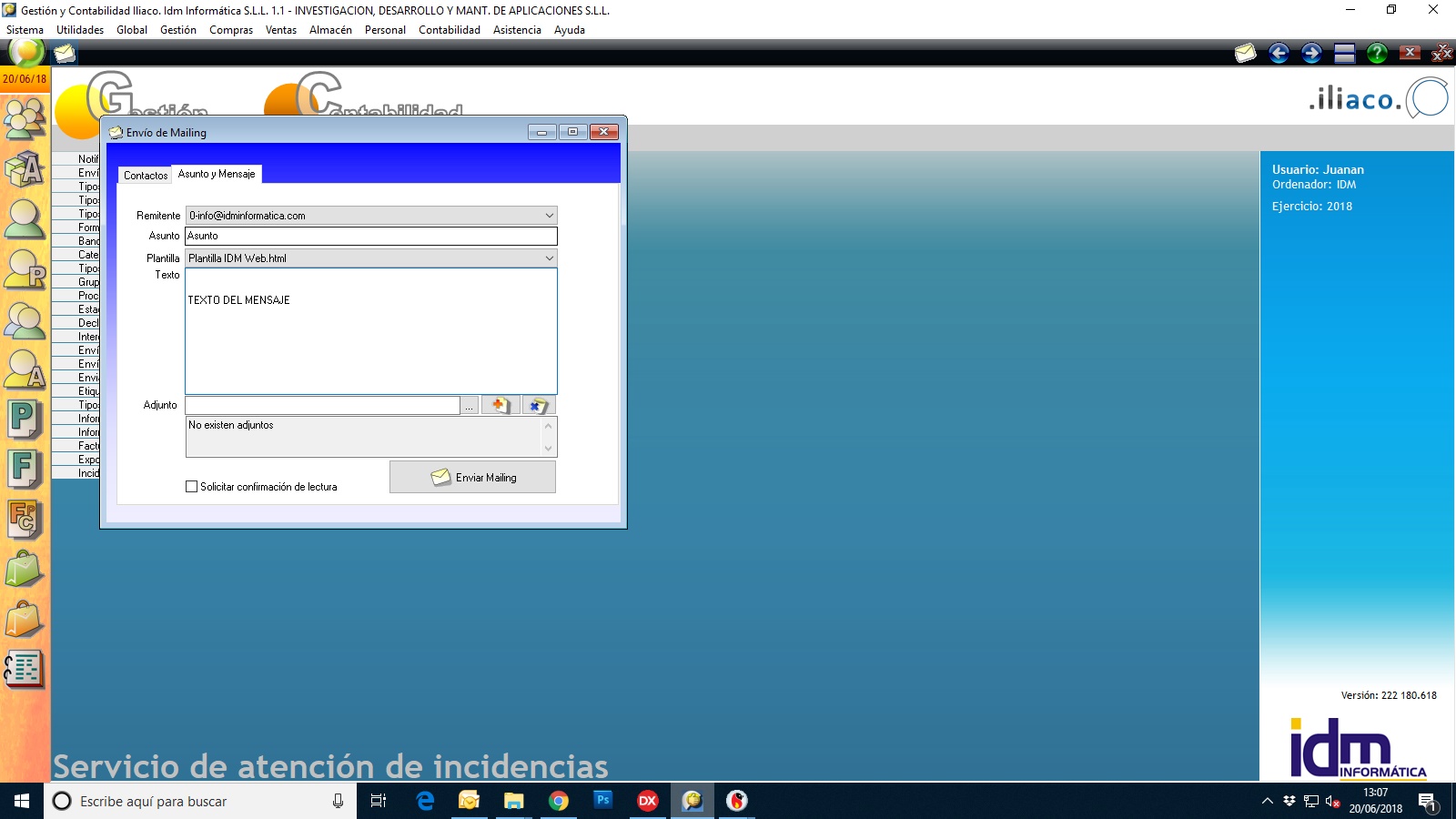Viewport: 1456px width, 819px height.
Task: Open the Almacén menu
Action: 330,30
